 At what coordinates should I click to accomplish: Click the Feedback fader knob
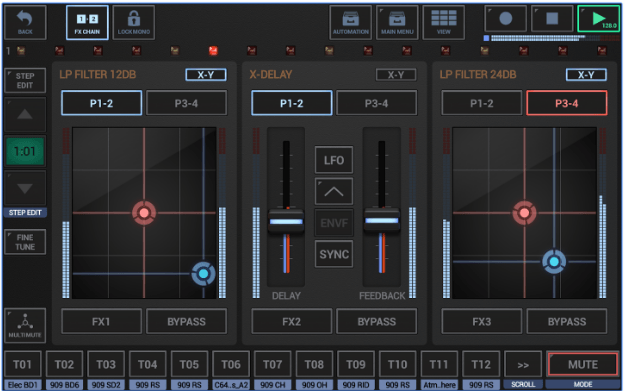click(381, 220)
